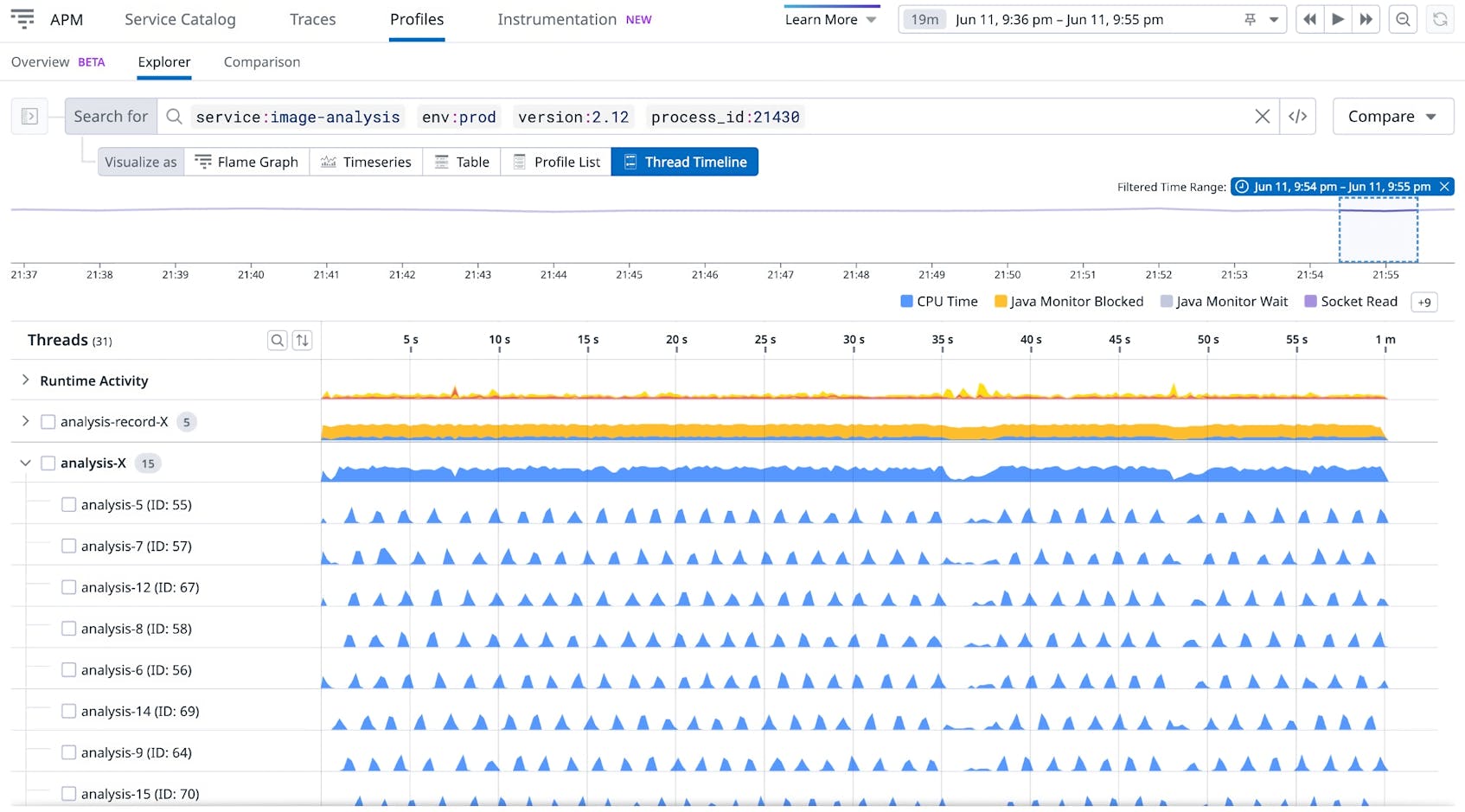Open the Learn More dropdown
This screenshot has width=1465, height=812.
coord(830,19)
